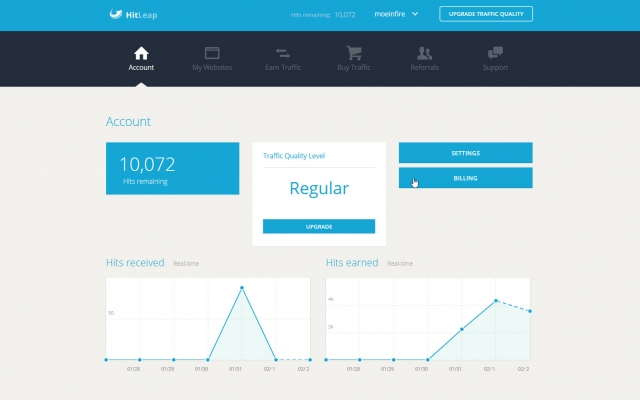Open My Websites browser icon
Viewport: 640px width, 400px height.
click(x=212, y=53)
